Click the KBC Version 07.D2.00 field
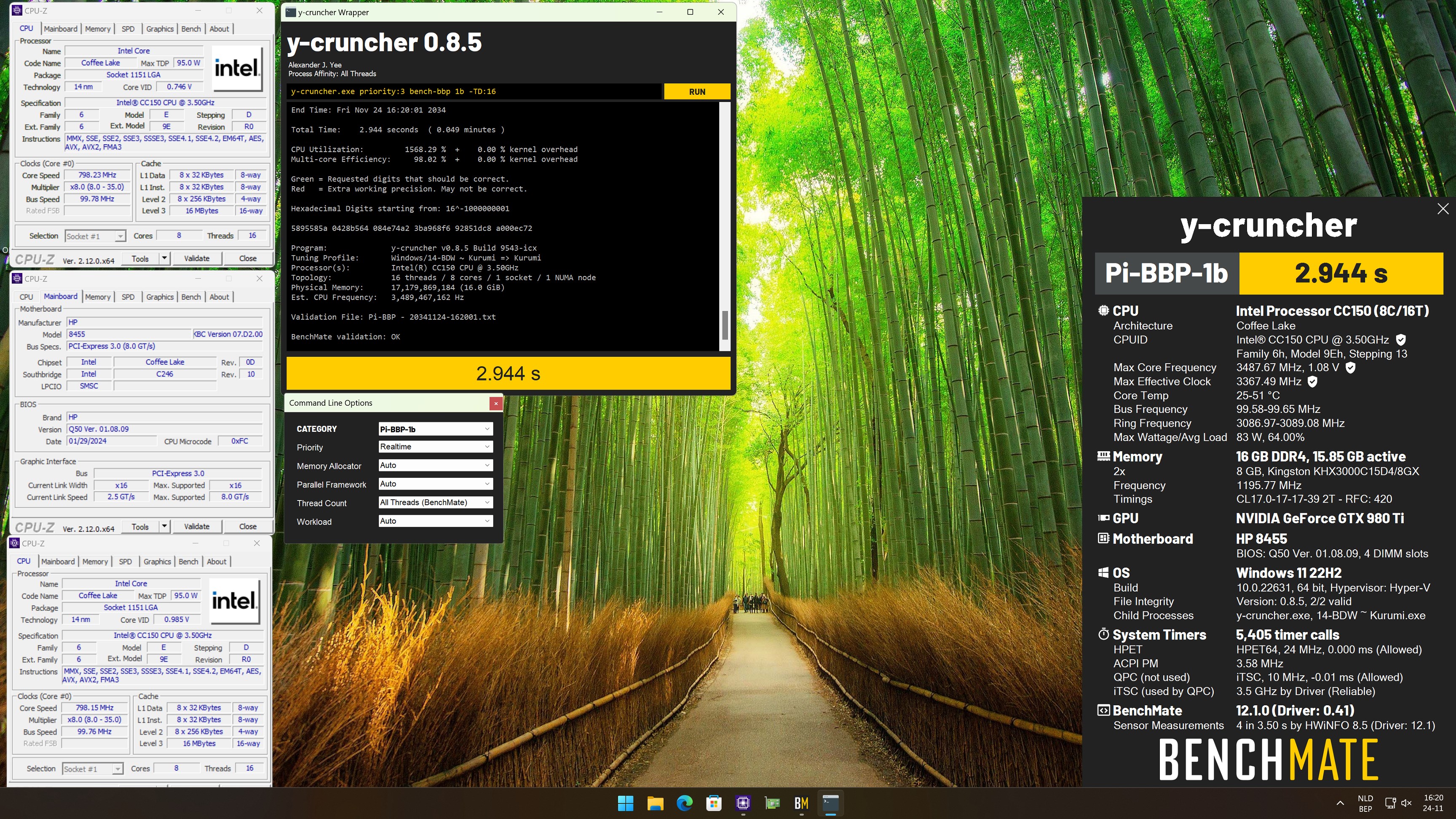Image resolution: width=1456 pixels, height=819 pixels. pos(228,334)
